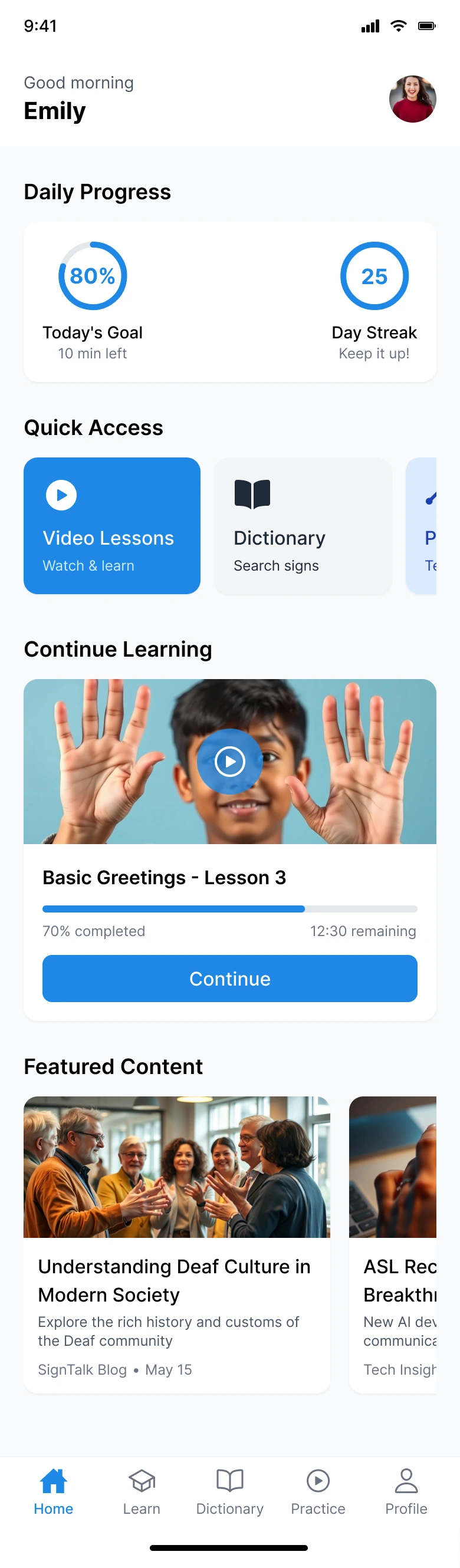This screenshot has height=1568, width=460.
Task: Tap the battery icon in status bar
Action: [426, 25]
